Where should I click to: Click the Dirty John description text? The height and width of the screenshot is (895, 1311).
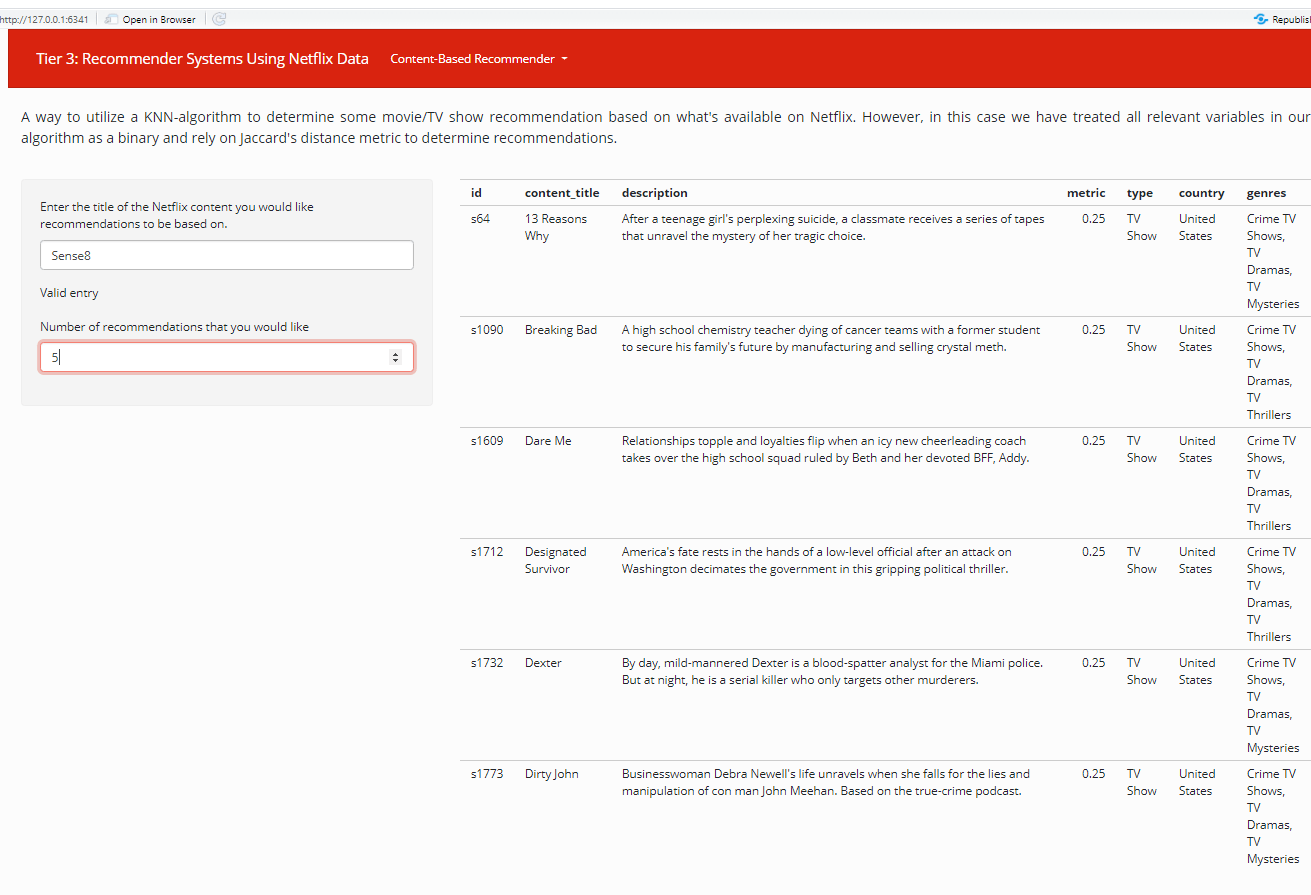coord(826,782)
